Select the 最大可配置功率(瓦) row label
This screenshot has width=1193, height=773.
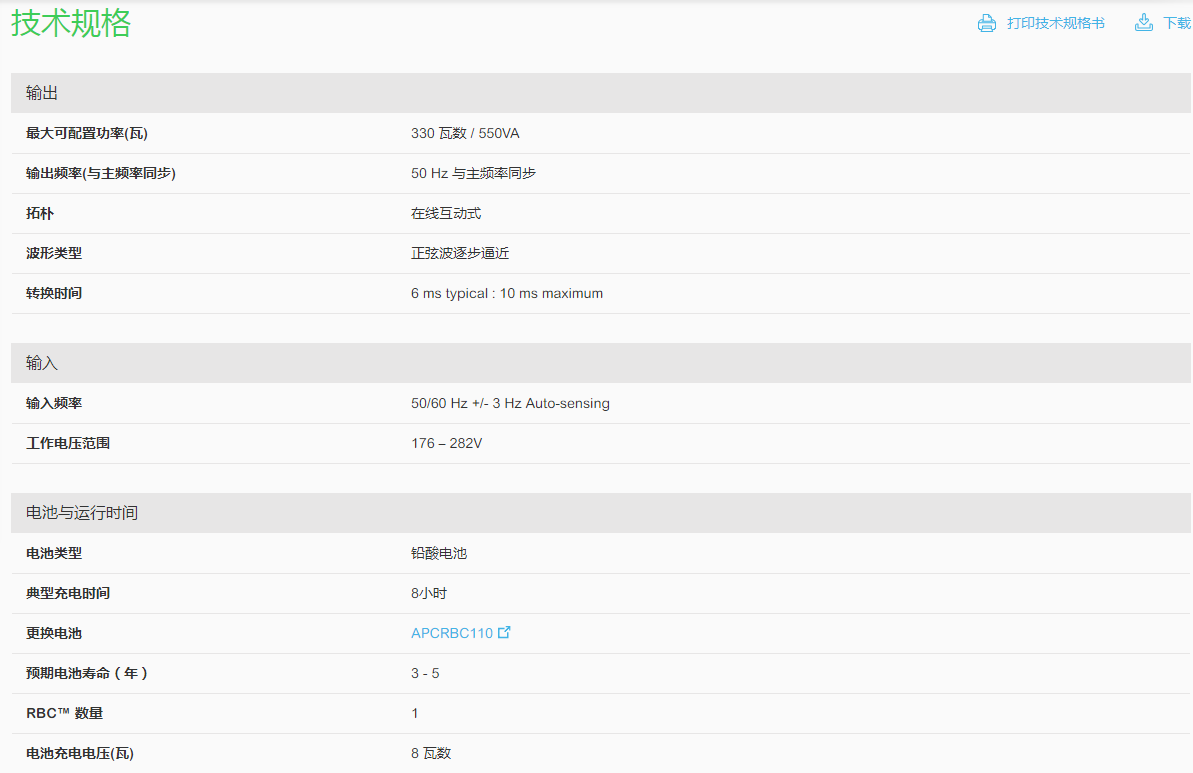pyautogui.click(x=87, y=133)
